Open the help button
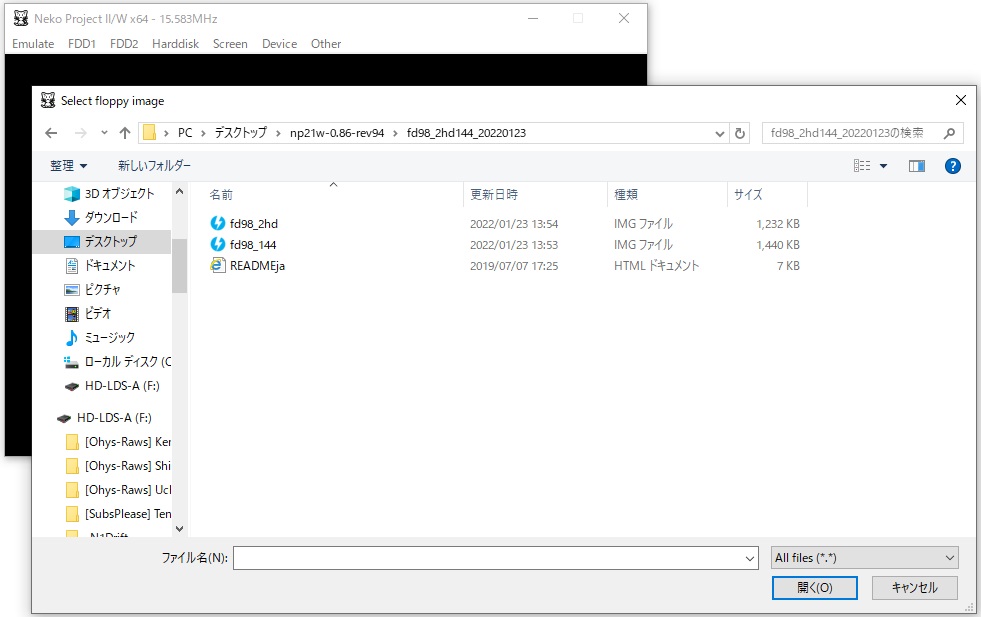Viewport: 981px width, 617px height. (952, 166)
